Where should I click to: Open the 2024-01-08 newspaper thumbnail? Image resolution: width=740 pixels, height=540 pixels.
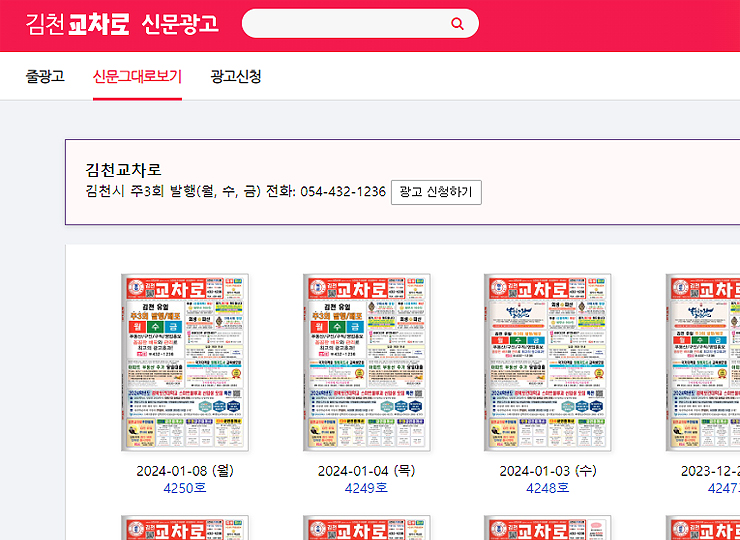pos(185,364)
